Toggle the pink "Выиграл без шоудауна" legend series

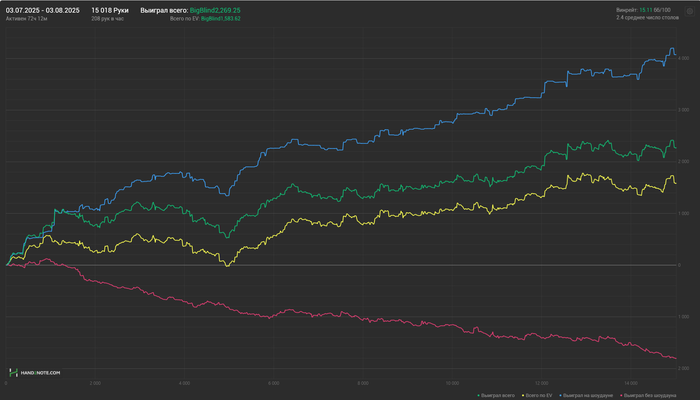[648, 396]
